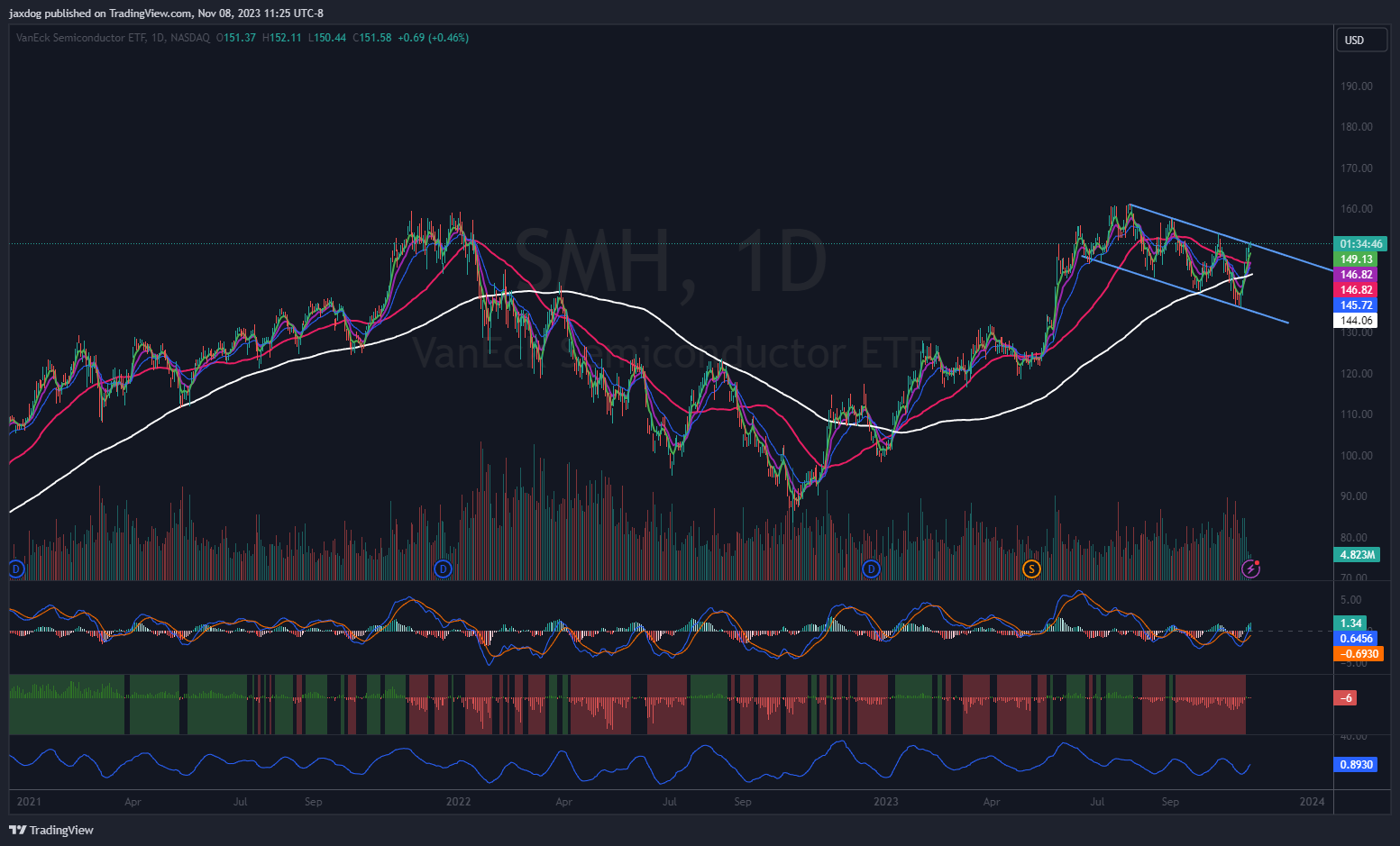The width and height of the screenshot is (1400, 846).
Task: Click the blue 0.8930 indicator label
Action: 1356,765
